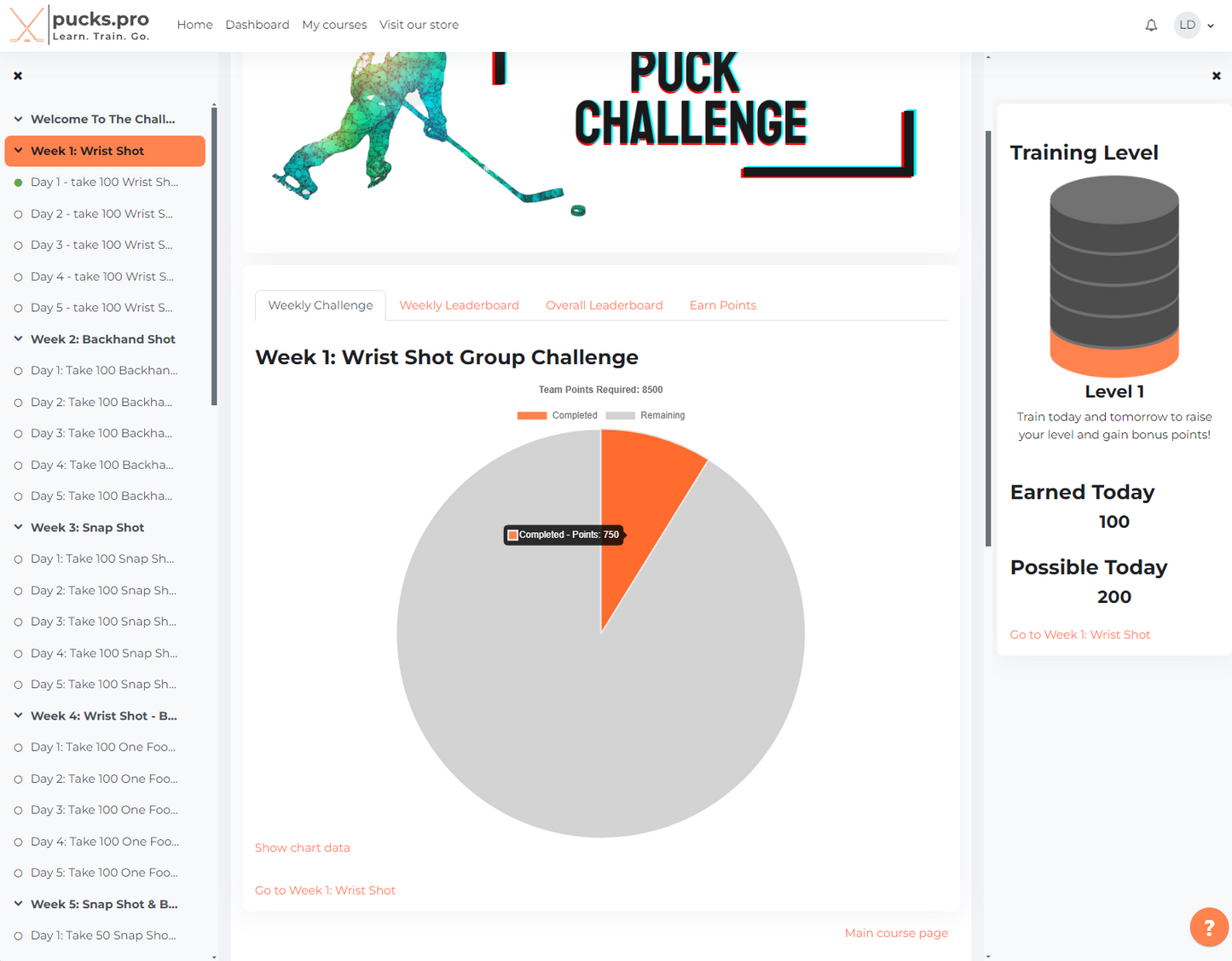The height and width of the screenshot is (961, 1232).
Task: Toggle the Completed legend item in chart
Action: tap(558, 415)
